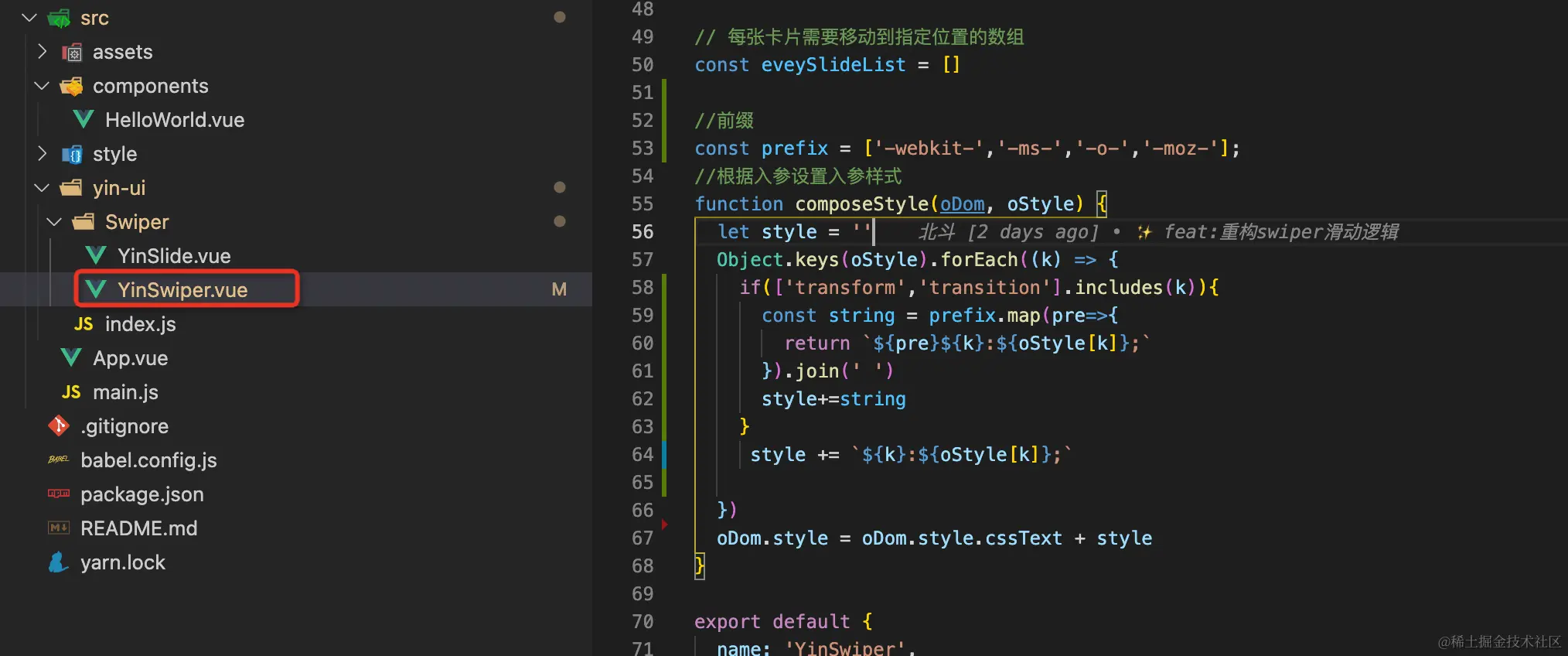Viewport: 1568px width, 656px height.
Task: Click the 'join' call on line 61
Action: tap(818, 371)
